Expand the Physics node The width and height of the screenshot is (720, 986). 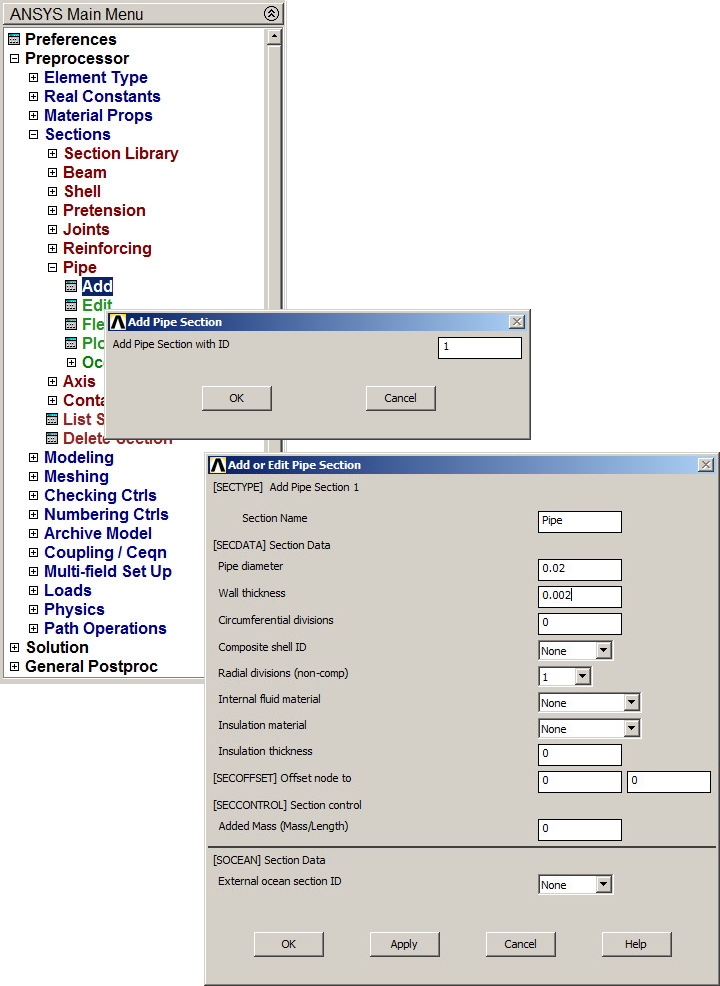(33, 609)
